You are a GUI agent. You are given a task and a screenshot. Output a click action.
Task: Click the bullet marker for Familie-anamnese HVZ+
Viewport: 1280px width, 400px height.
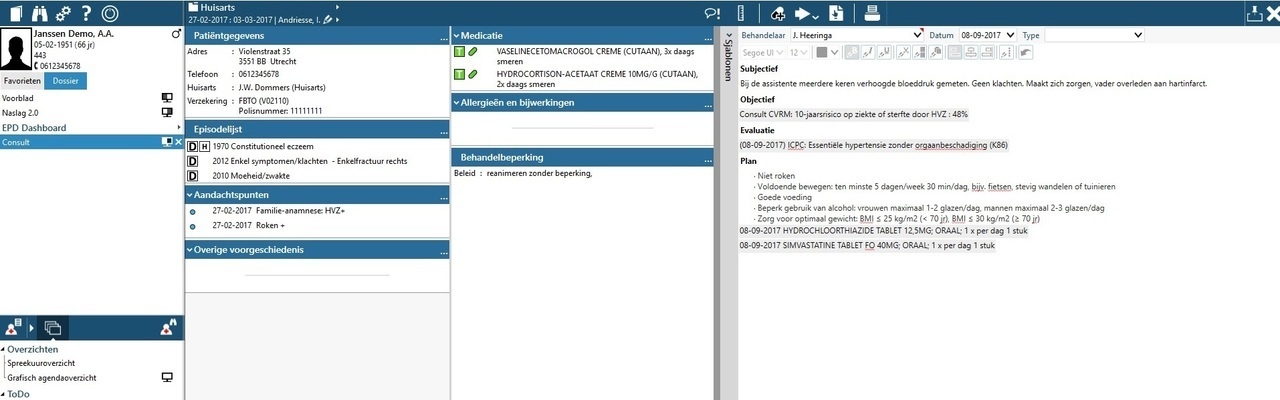(x=192, y=212)
